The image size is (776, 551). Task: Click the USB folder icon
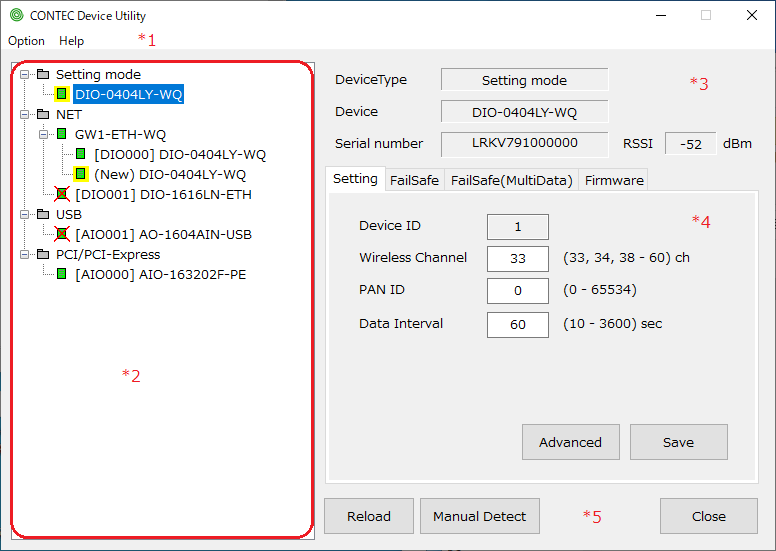(x=43, y=214)
